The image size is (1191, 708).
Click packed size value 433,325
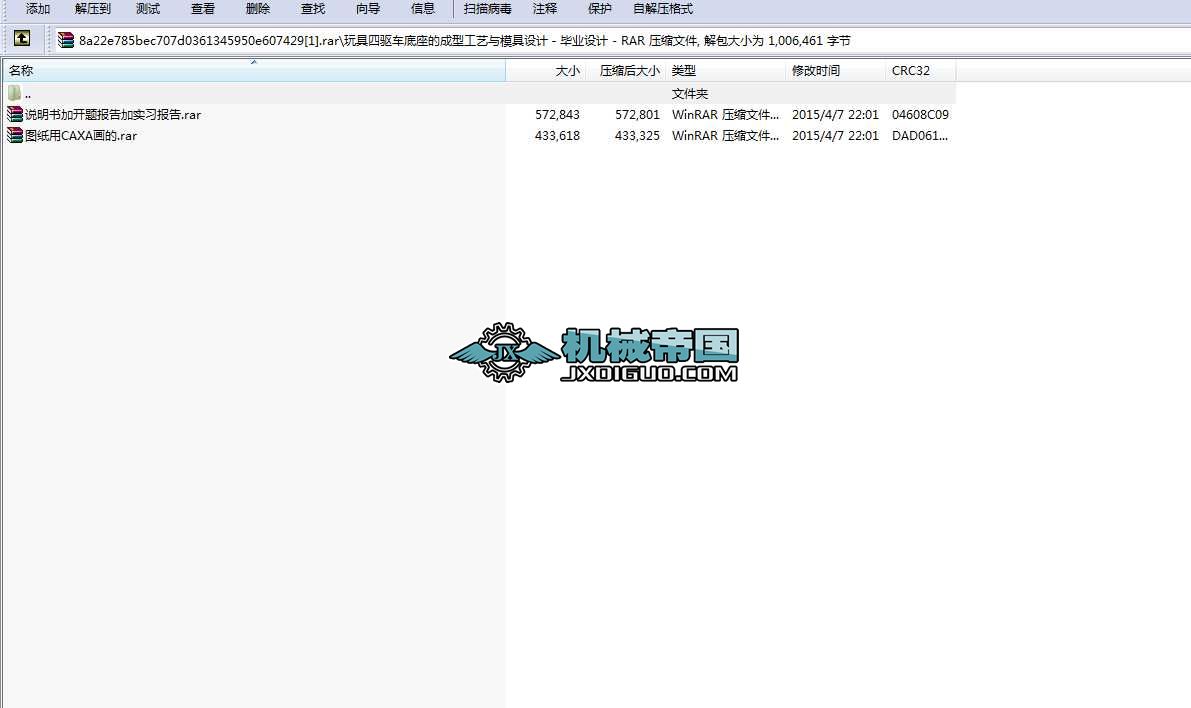click(x=637, y=136)
